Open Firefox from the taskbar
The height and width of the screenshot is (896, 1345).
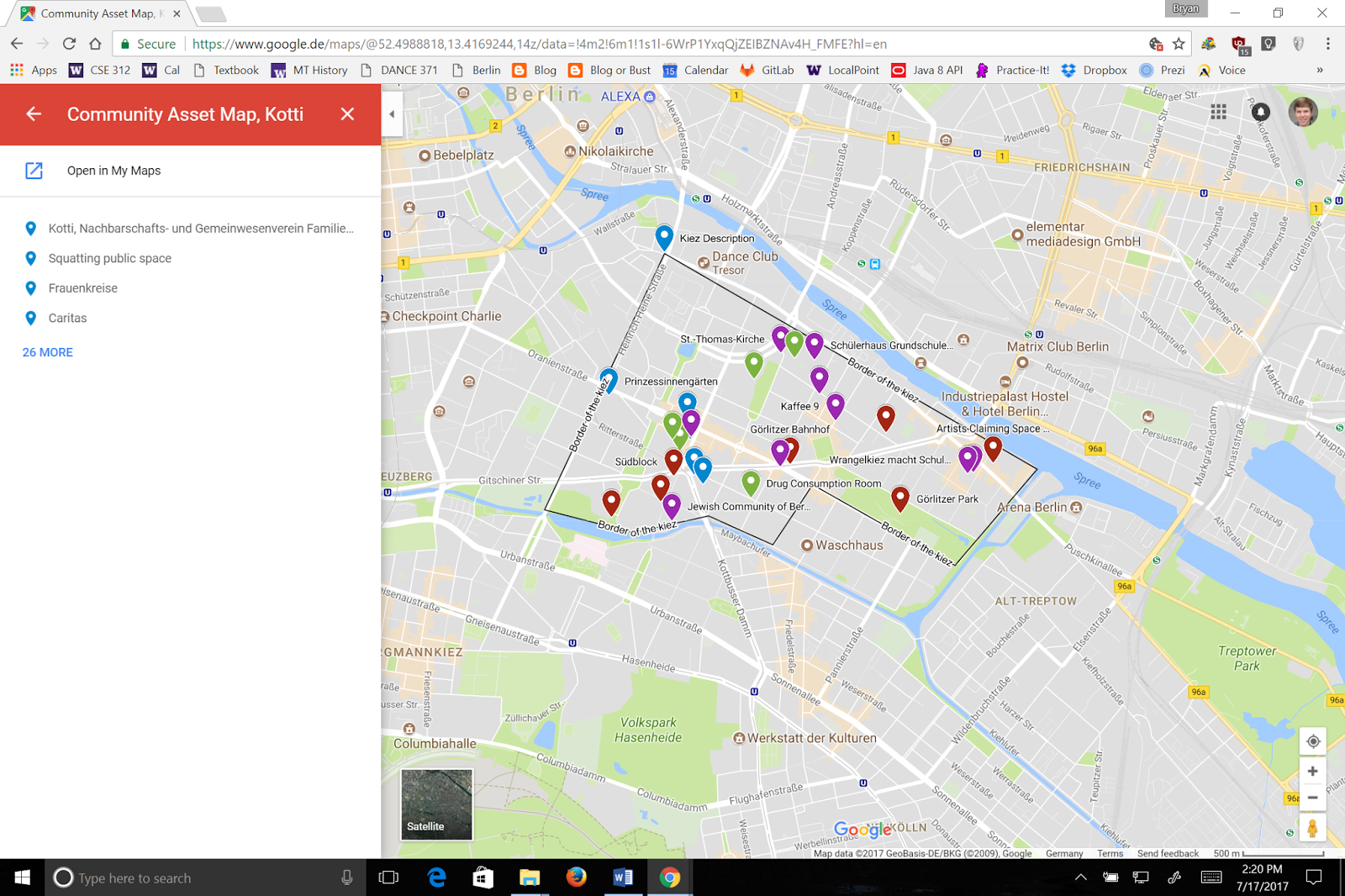pos(576,878)
